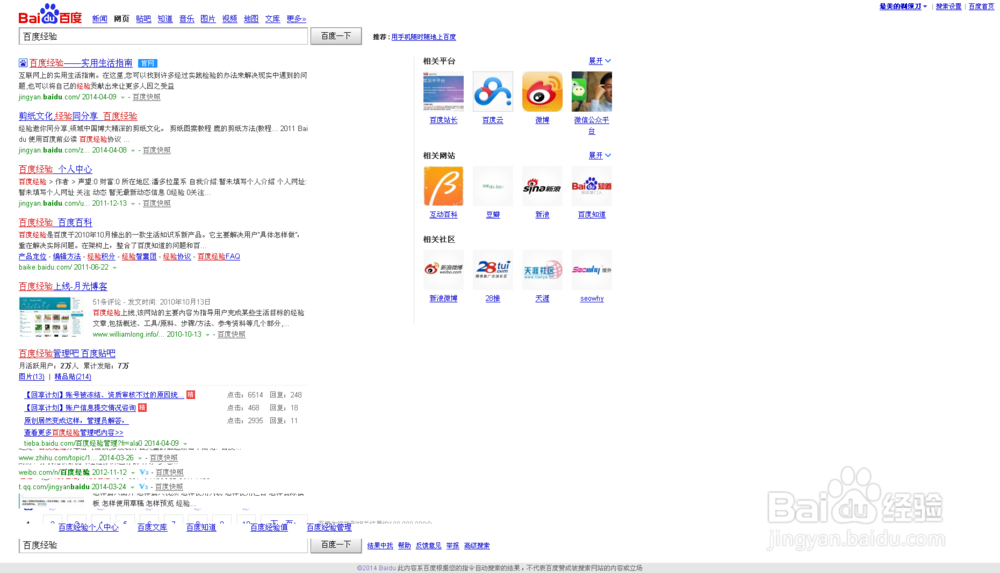
Task: Go to 百度首页 homepage link
Action: click(x=981, y=6)
